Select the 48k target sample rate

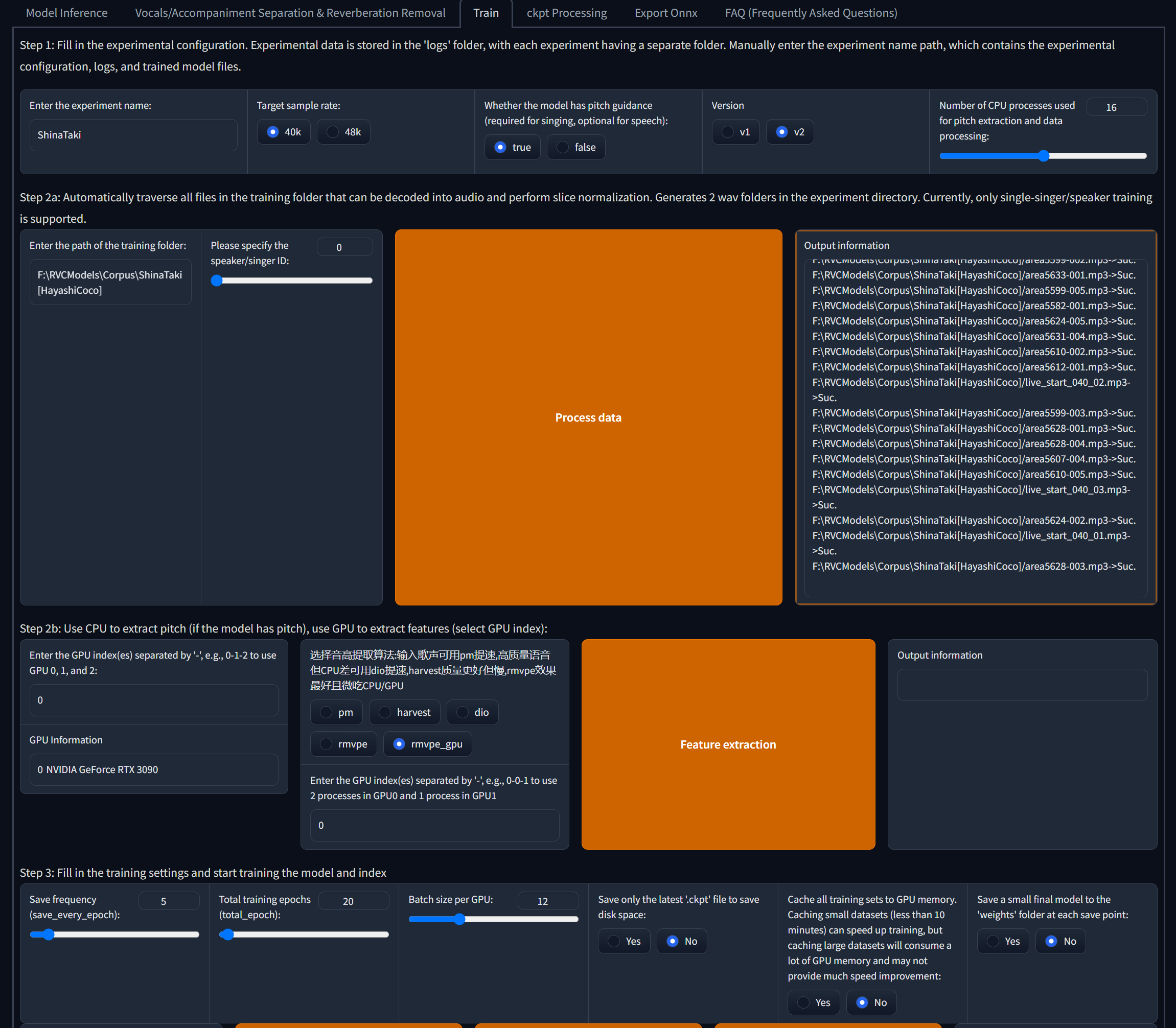tap(343, 132)
